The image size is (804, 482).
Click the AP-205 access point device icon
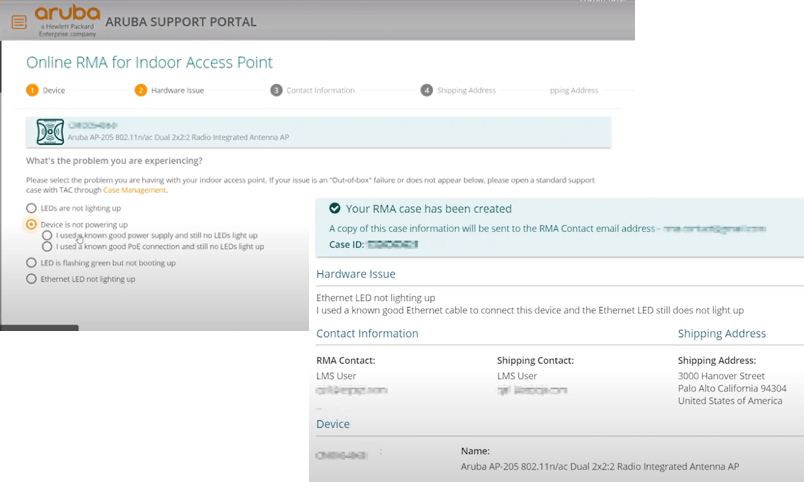click(50, 132)
